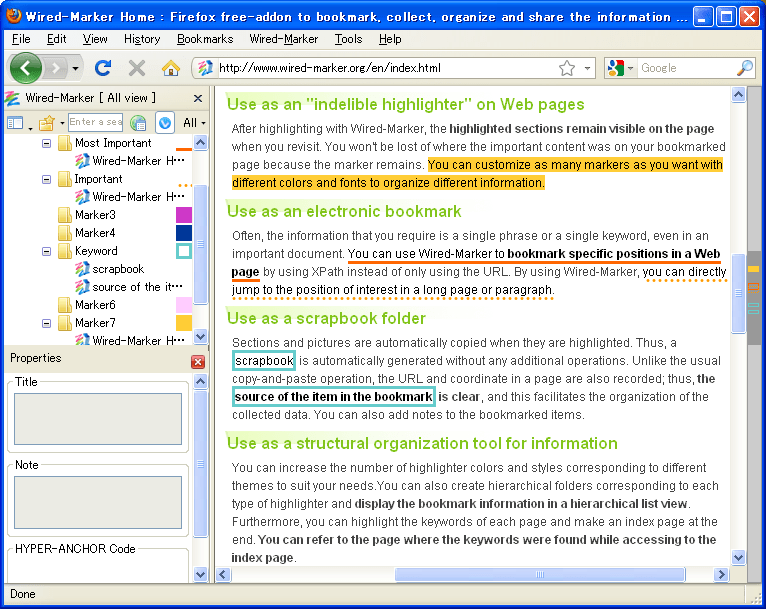Open the back/forward history dropdown arrow
The width and height of the screenshot is (766, 609).
point(75,68)
